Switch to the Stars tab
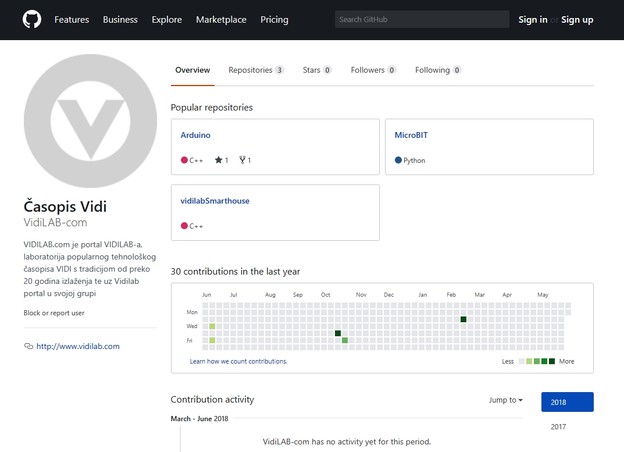The height and width of the screenshot is (452, 624). (317, 70)
